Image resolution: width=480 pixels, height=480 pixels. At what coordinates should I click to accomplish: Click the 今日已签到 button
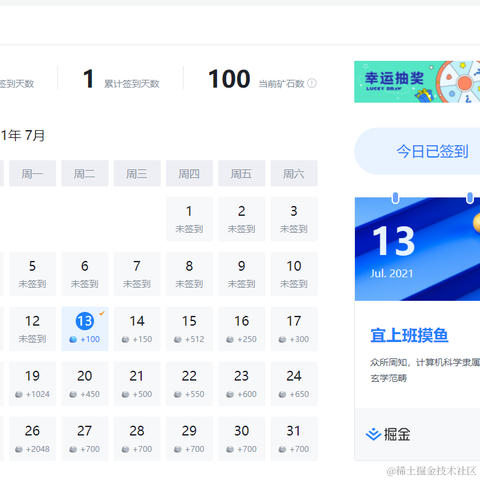417,151
